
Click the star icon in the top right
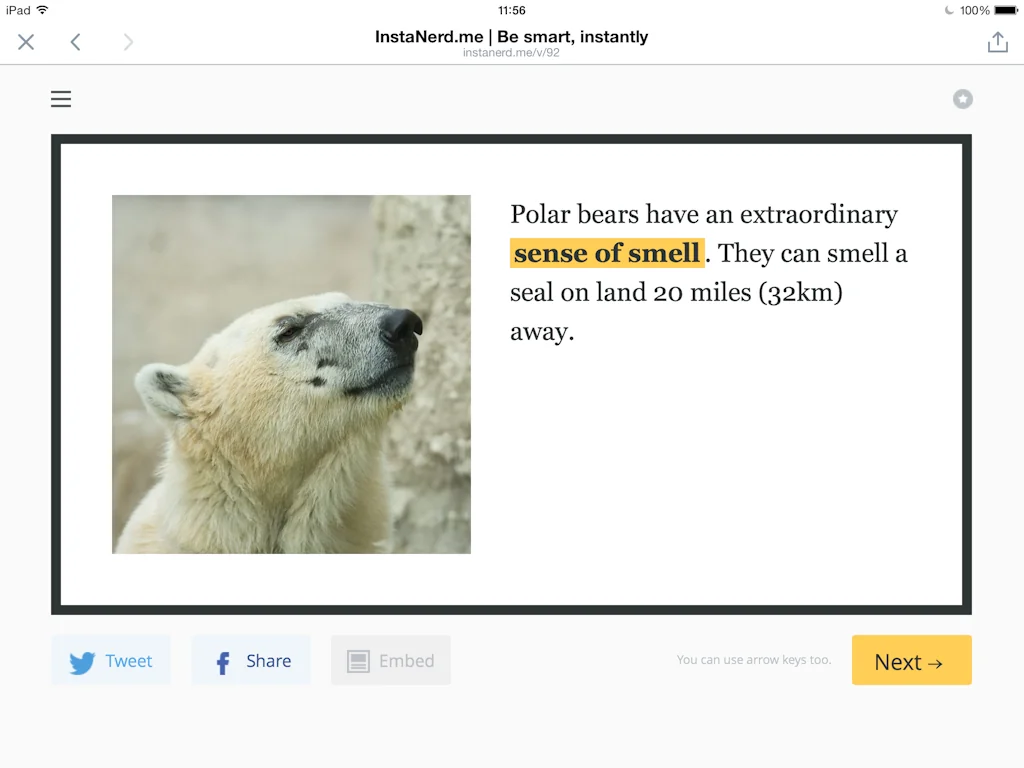click(962, 99)
